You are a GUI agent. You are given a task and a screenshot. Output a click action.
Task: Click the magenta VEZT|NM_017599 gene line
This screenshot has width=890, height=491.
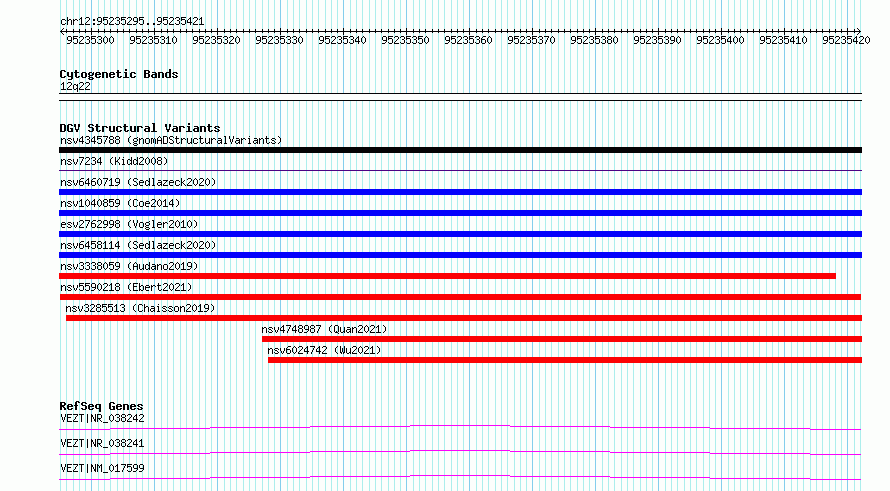coord(460,477)
